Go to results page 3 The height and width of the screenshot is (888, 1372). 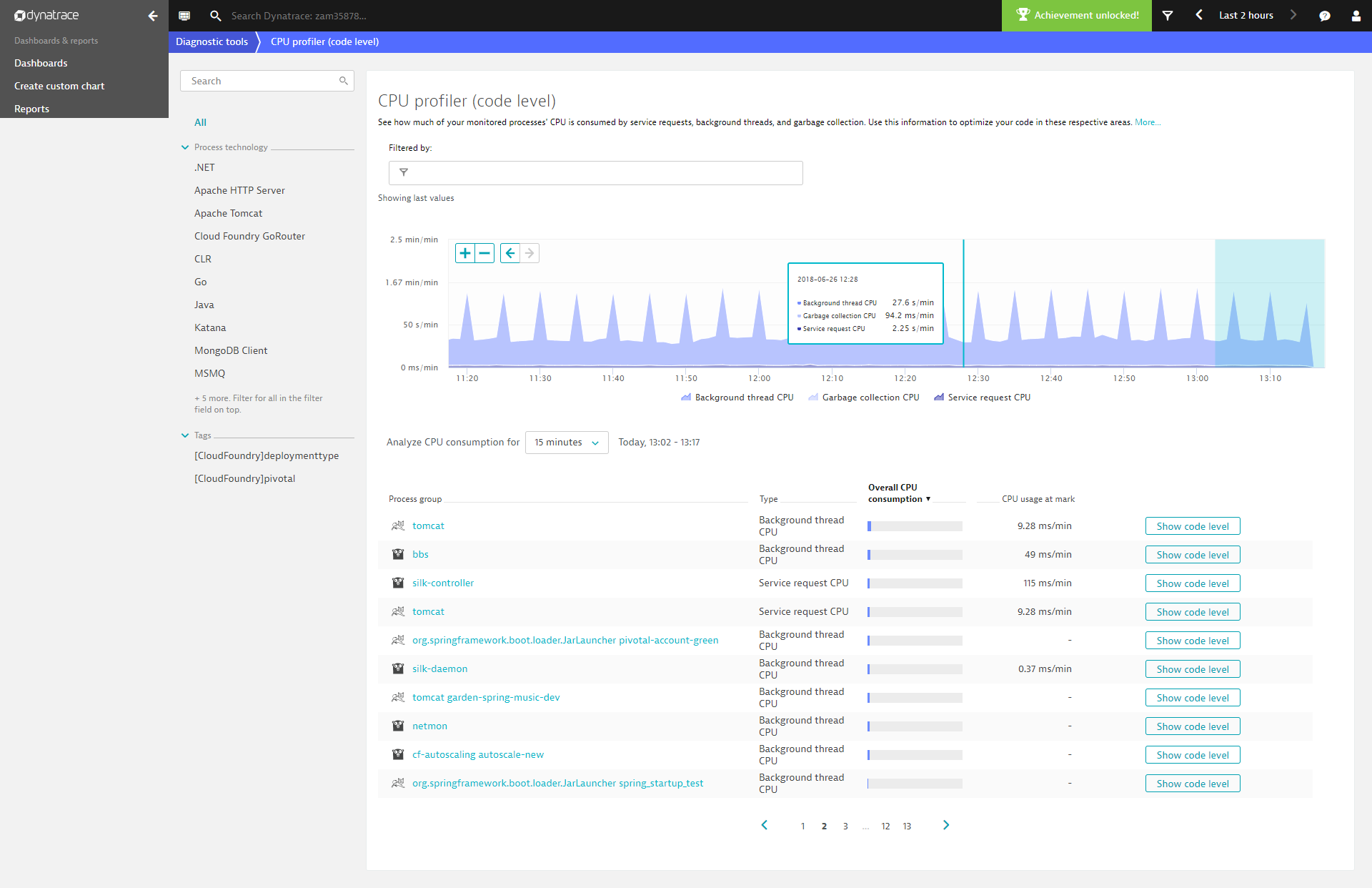(x=845, y=827)
